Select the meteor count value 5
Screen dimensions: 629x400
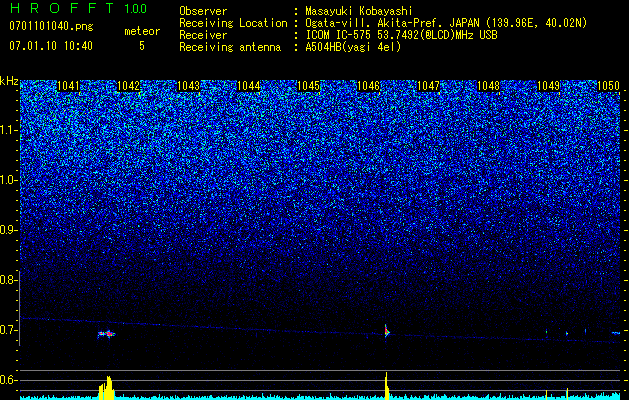click(142, 46)
